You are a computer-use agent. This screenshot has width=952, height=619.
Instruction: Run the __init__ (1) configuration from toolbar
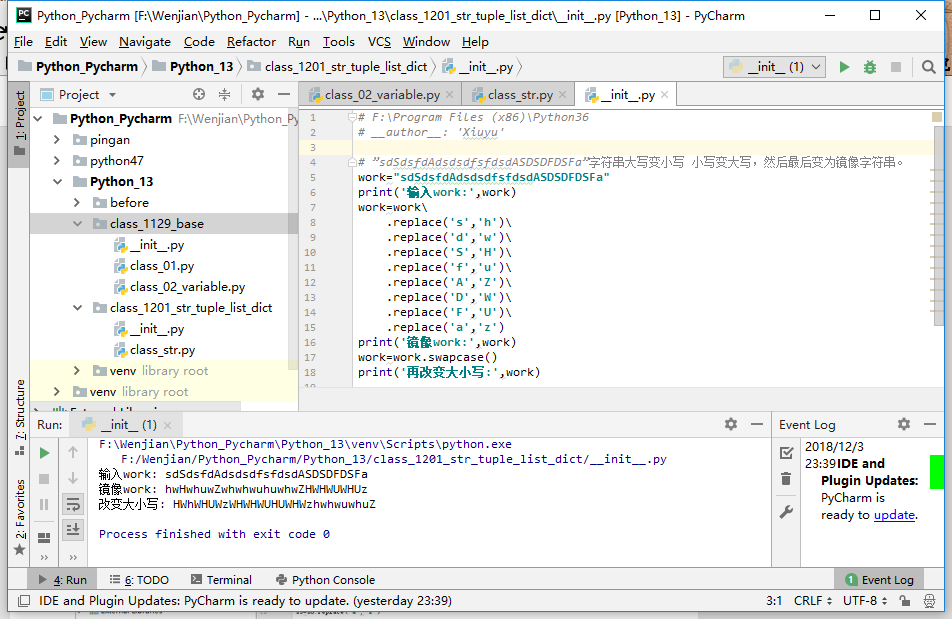tap(845, 67)
